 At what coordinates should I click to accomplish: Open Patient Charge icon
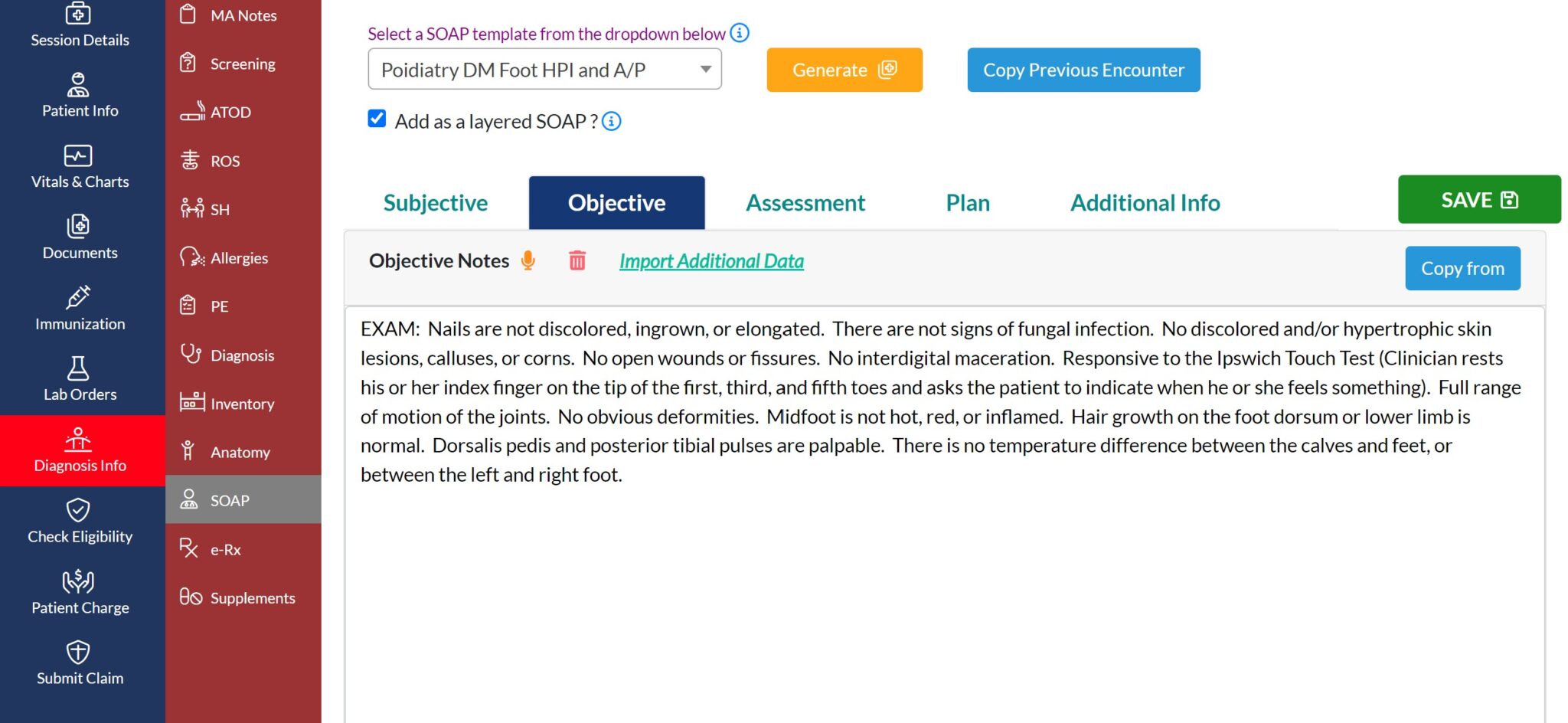pyautogui.click(x=78, y=581)
